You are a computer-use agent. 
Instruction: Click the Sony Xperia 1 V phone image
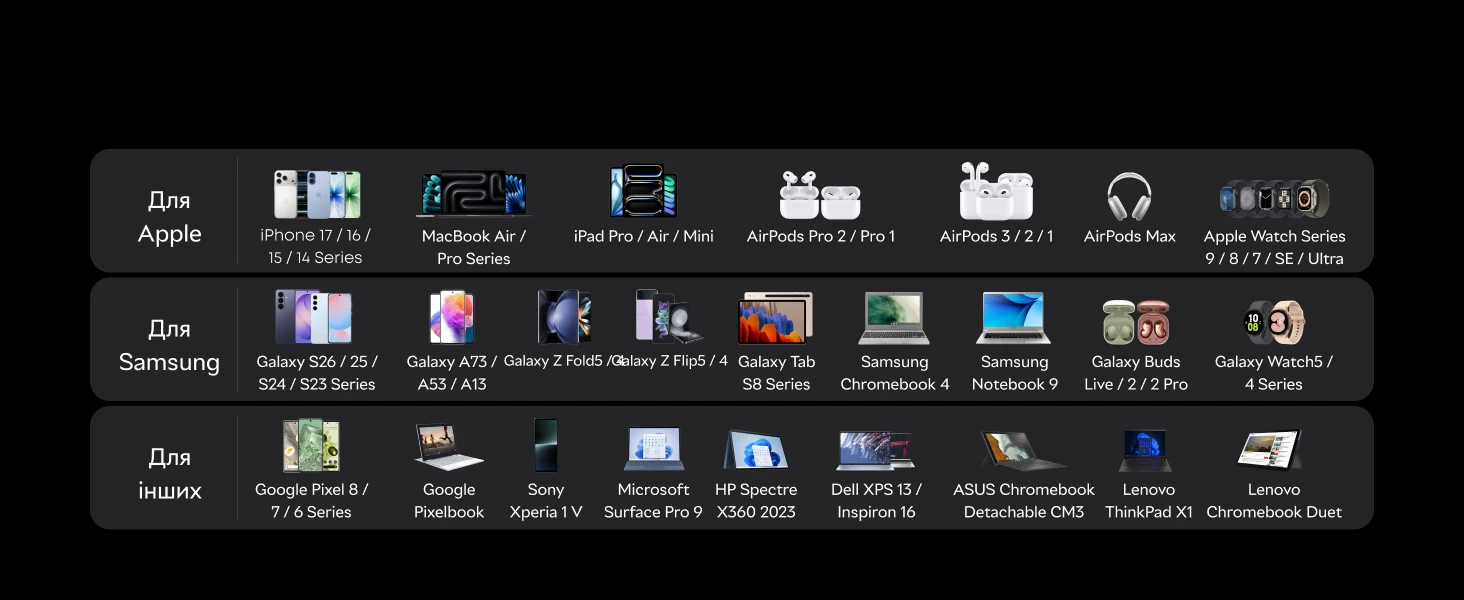tap(546, 445)
